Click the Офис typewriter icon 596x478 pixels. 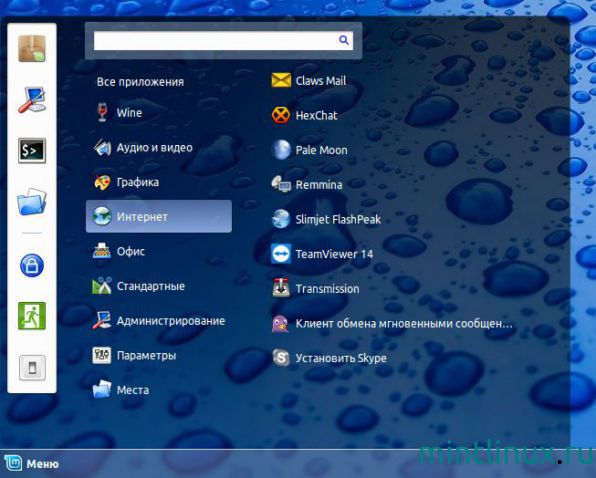102,251
